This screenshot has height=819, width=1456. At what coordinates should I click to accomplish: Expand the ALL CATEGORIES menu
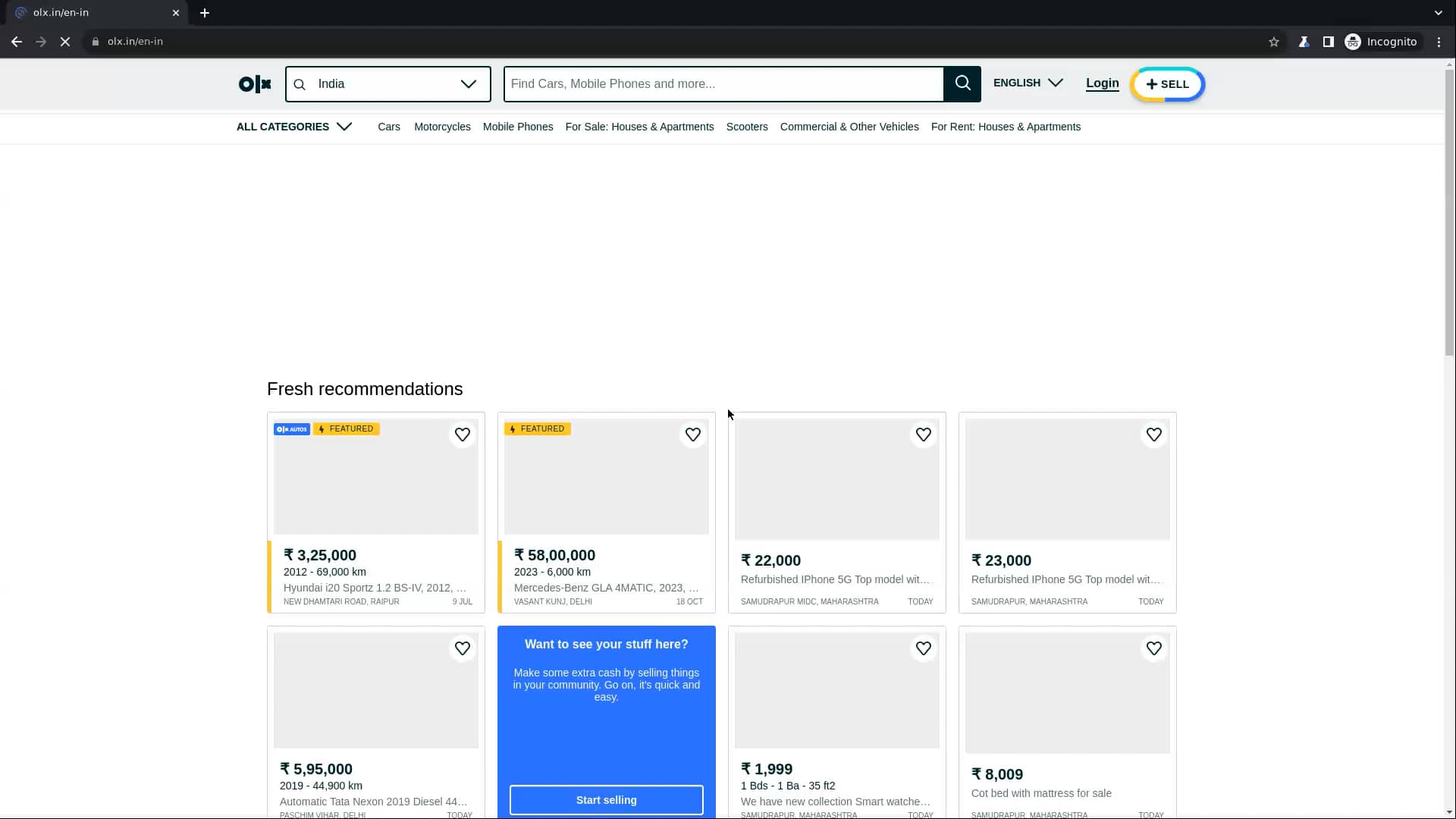[x=293, y=127]
